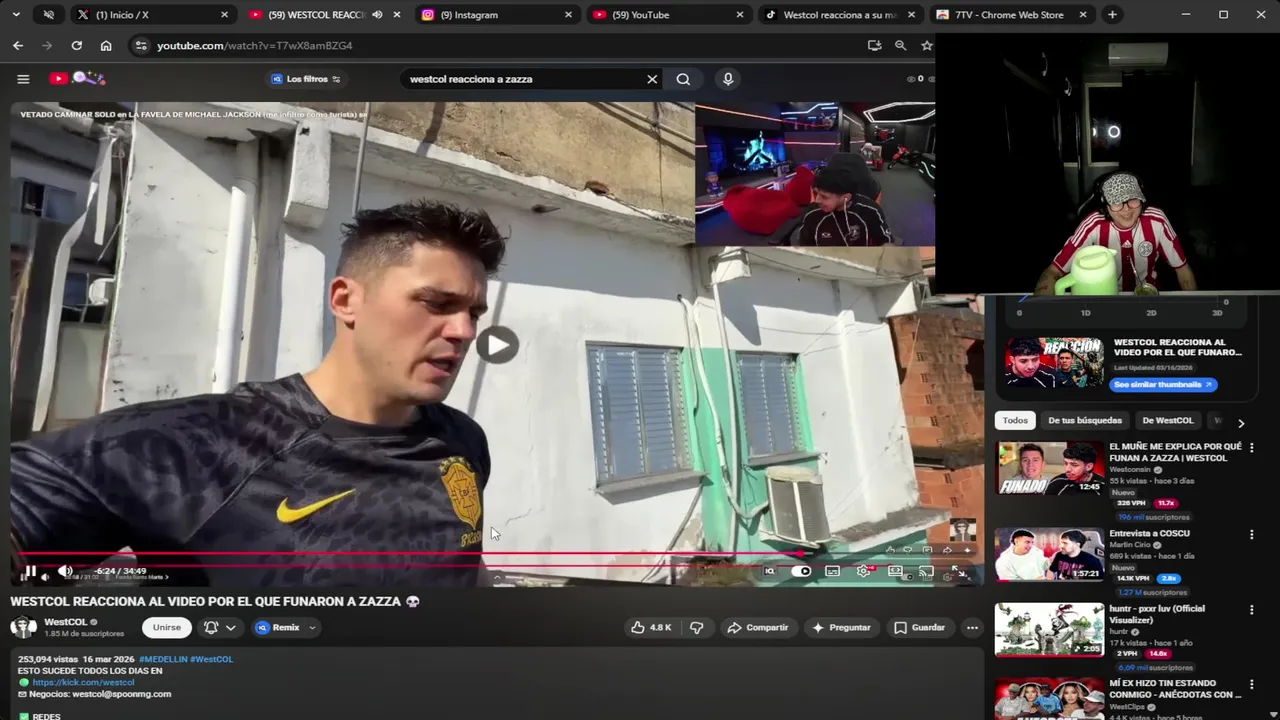Screen dimensions: 1280x720
Task: Enter fullscreen mode in the player
Action: (958, 571)
